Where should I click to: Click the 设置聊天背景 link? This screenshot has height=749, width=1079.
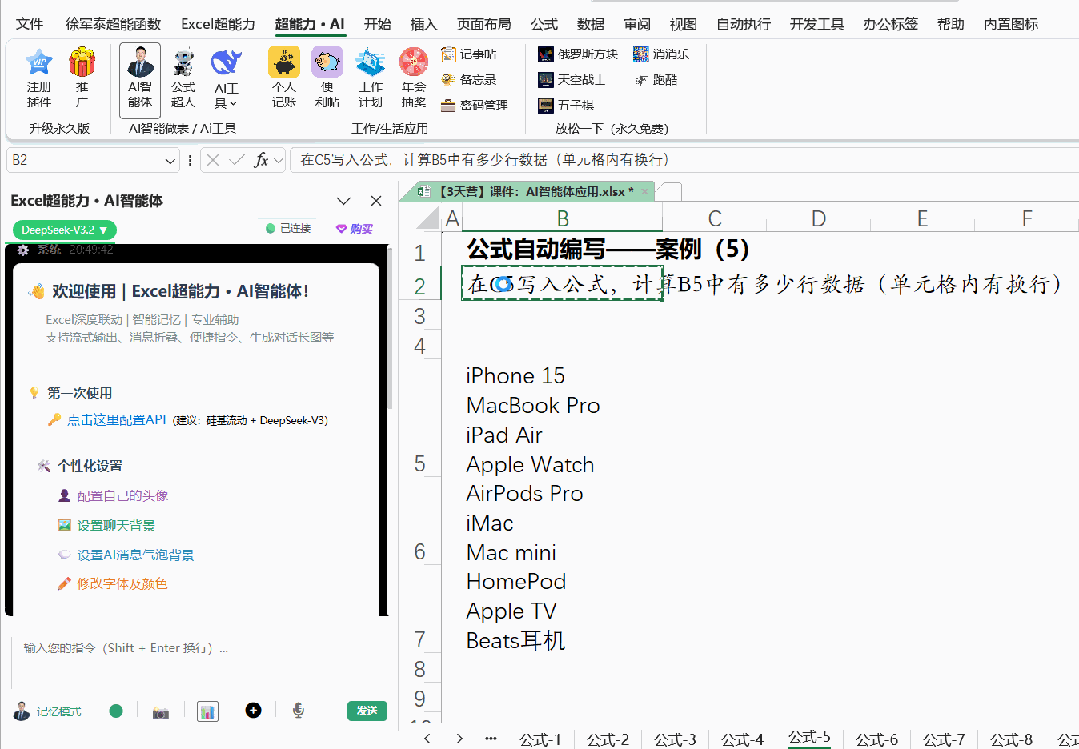[116, 525]
